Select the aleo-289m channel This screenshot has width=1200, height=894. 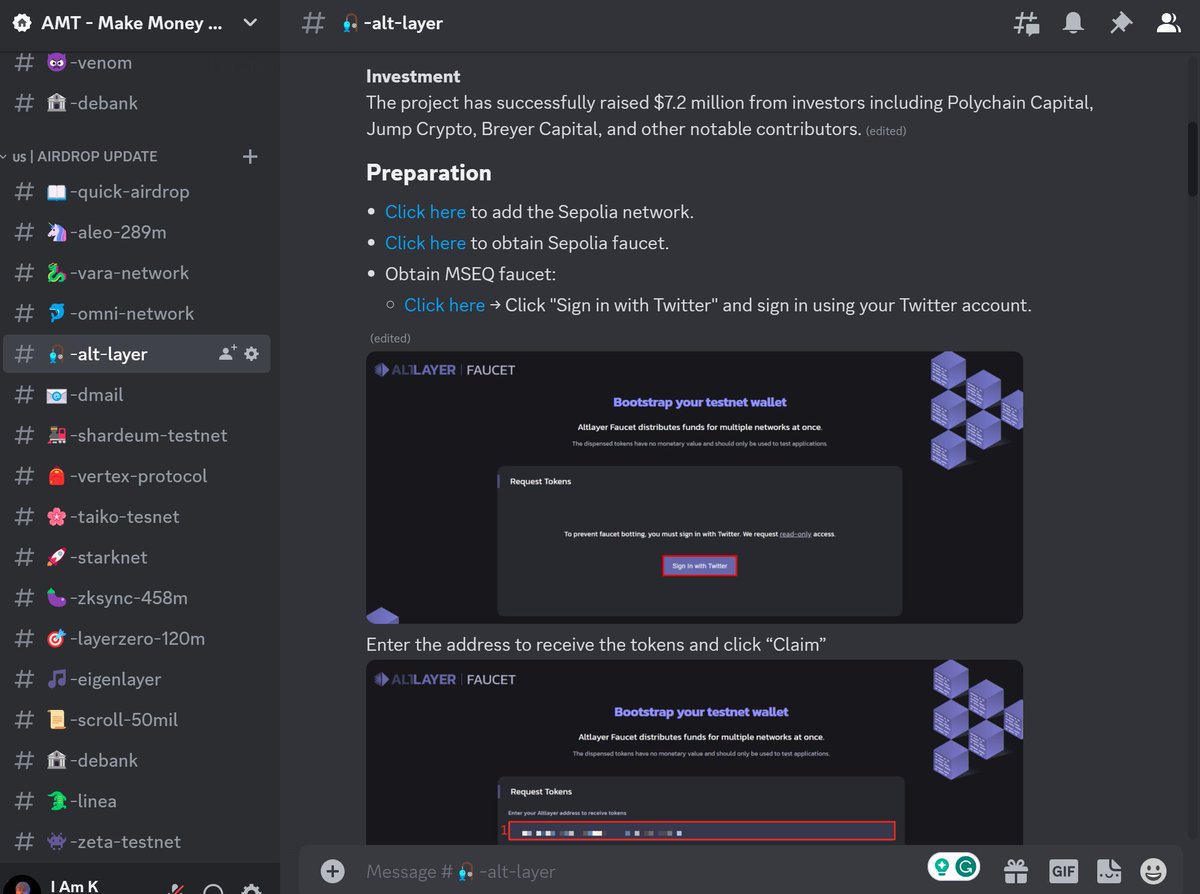coord(136,232)
